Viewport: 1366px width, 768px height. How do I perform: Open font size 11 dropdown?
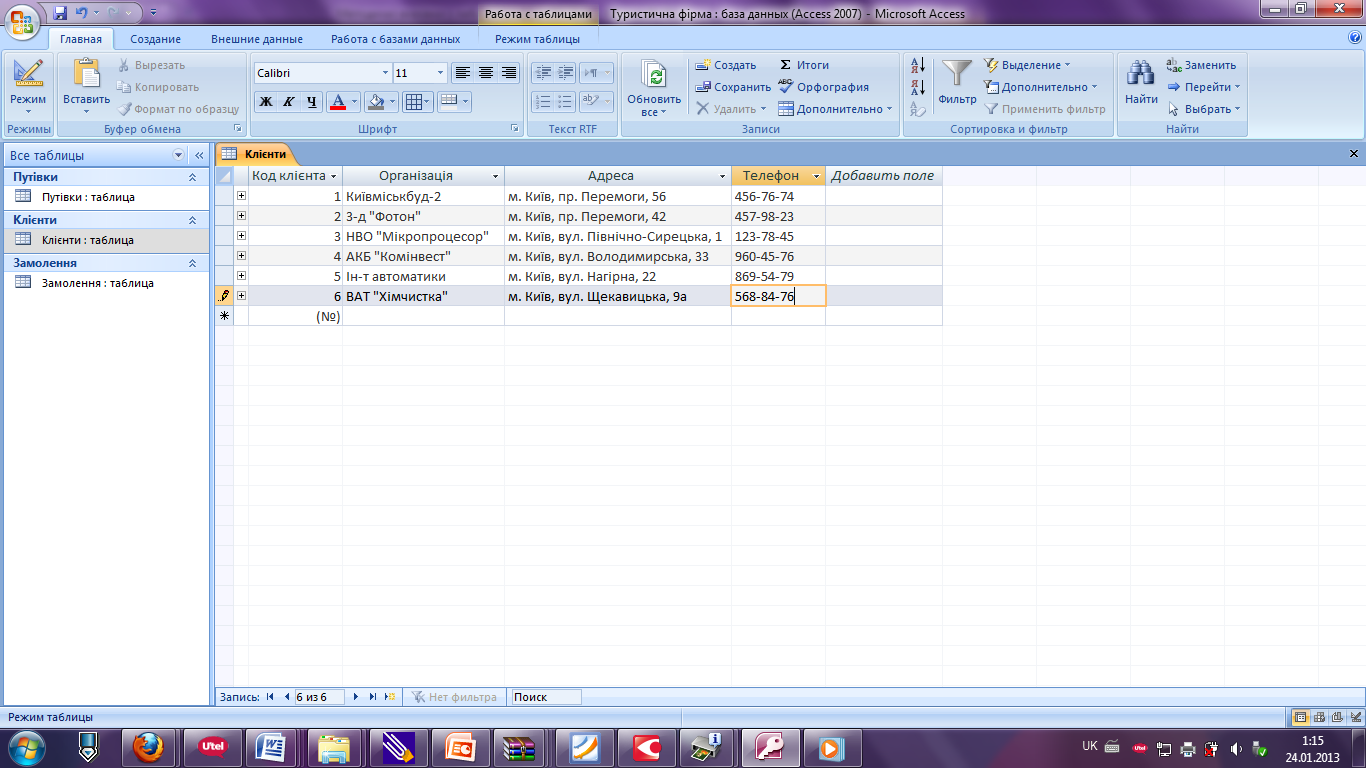coord(440,73)
